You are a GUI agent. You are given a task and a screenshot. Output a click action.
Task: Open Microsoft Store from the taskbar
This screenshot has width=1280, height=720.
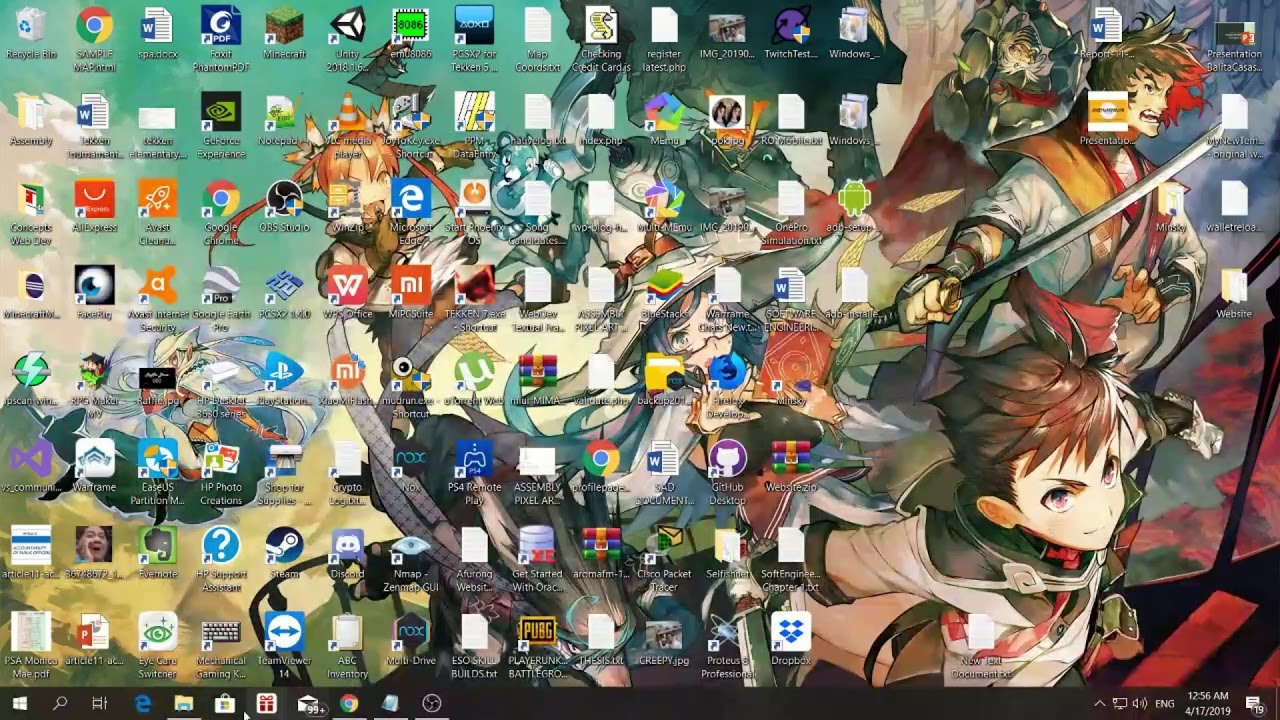click(225, 704)
